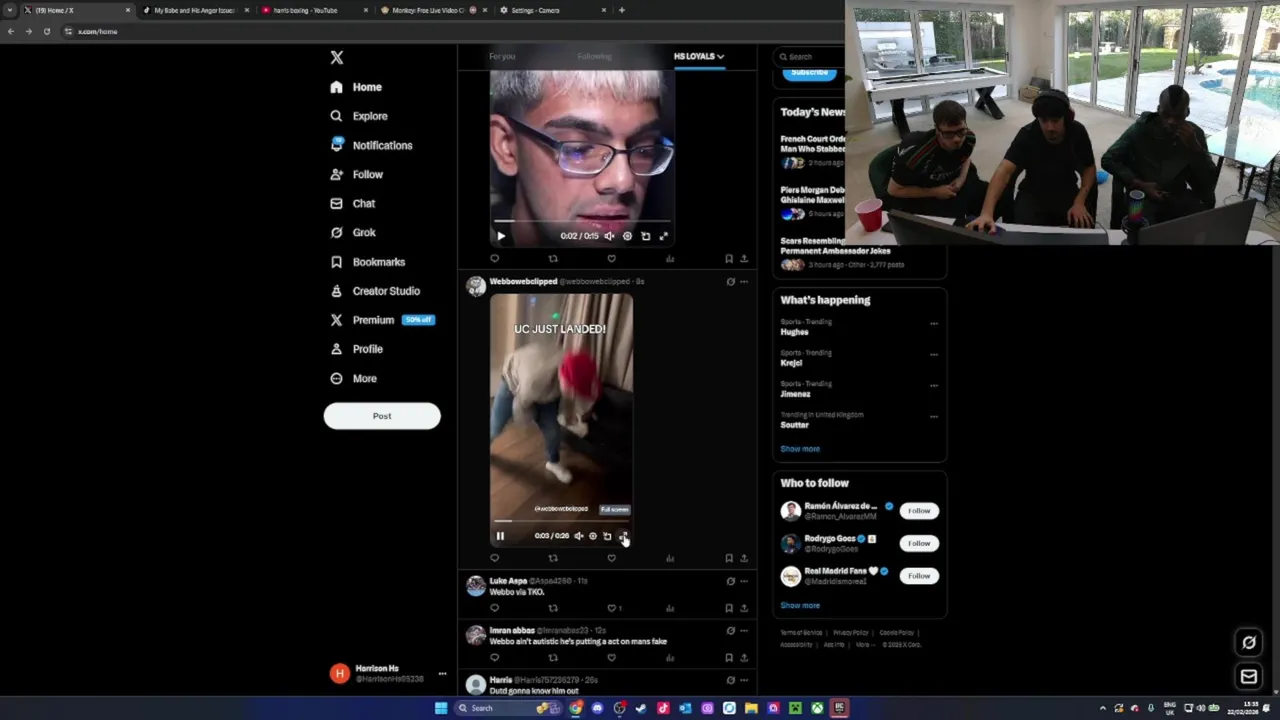This screenshot has width=1280, height=720.
Task: Seek along Webbowebclipped video progress bar
Action: click(x=561, y=521)
